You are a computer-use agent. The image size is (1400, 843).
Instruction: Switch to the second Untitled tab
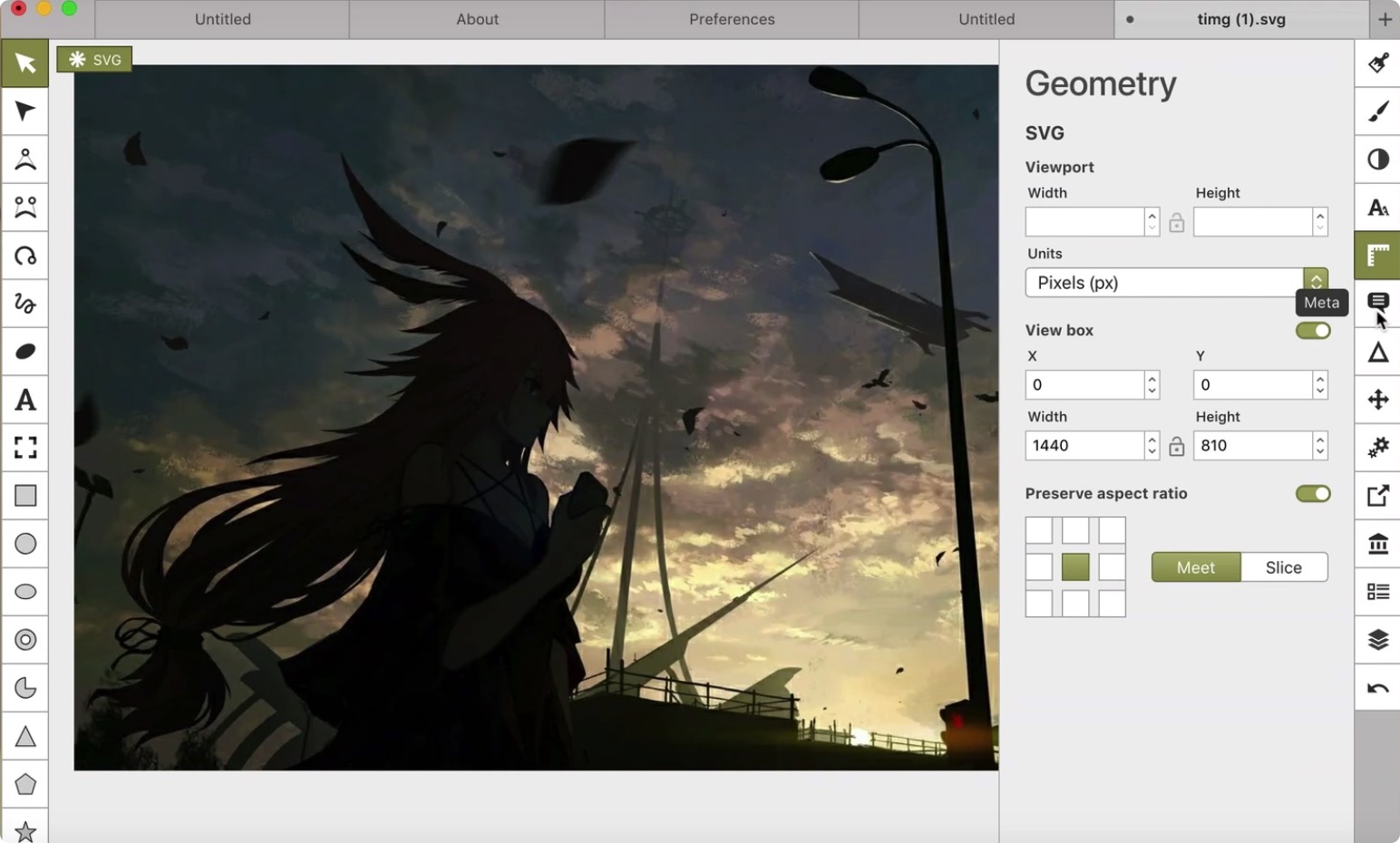point(987,19)
